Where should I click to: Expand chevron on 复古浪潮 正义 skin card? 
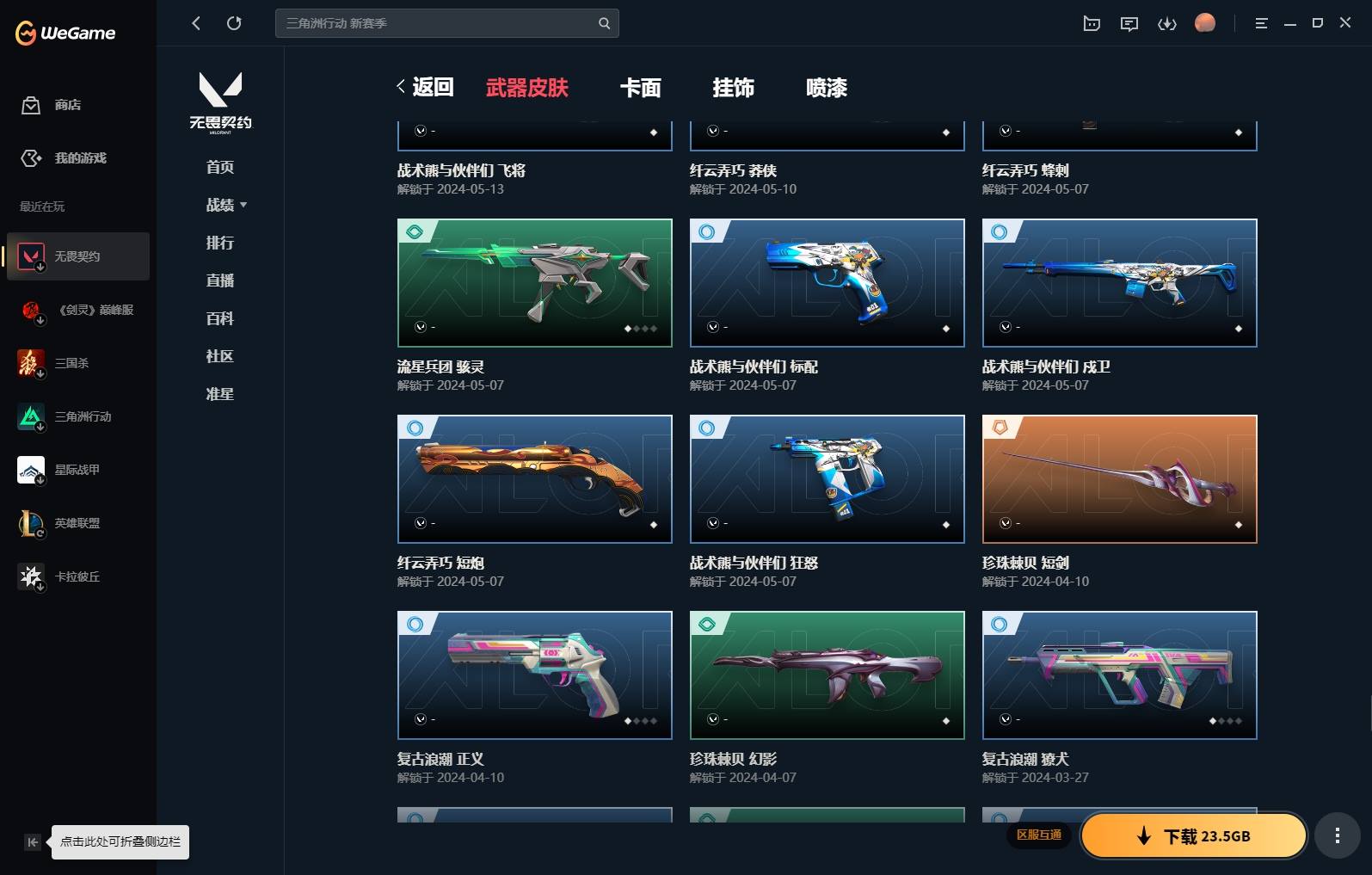coord(421,719)
